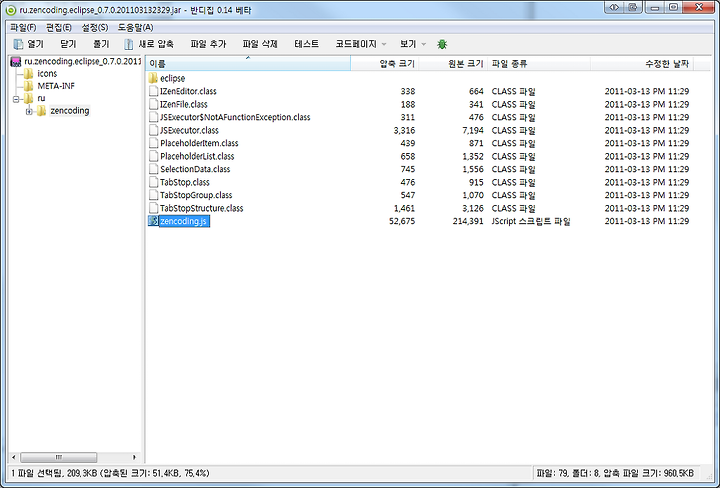Screen dimensions: 720x488
Task: Click the Extract (풀기) toolbar button
Action: 101,44
